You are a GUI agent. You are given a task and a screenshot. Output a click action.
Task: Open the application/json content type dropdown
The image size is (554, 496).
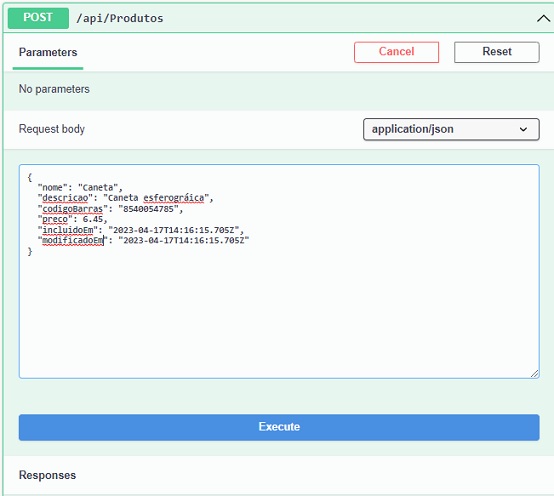coord(451,129)
